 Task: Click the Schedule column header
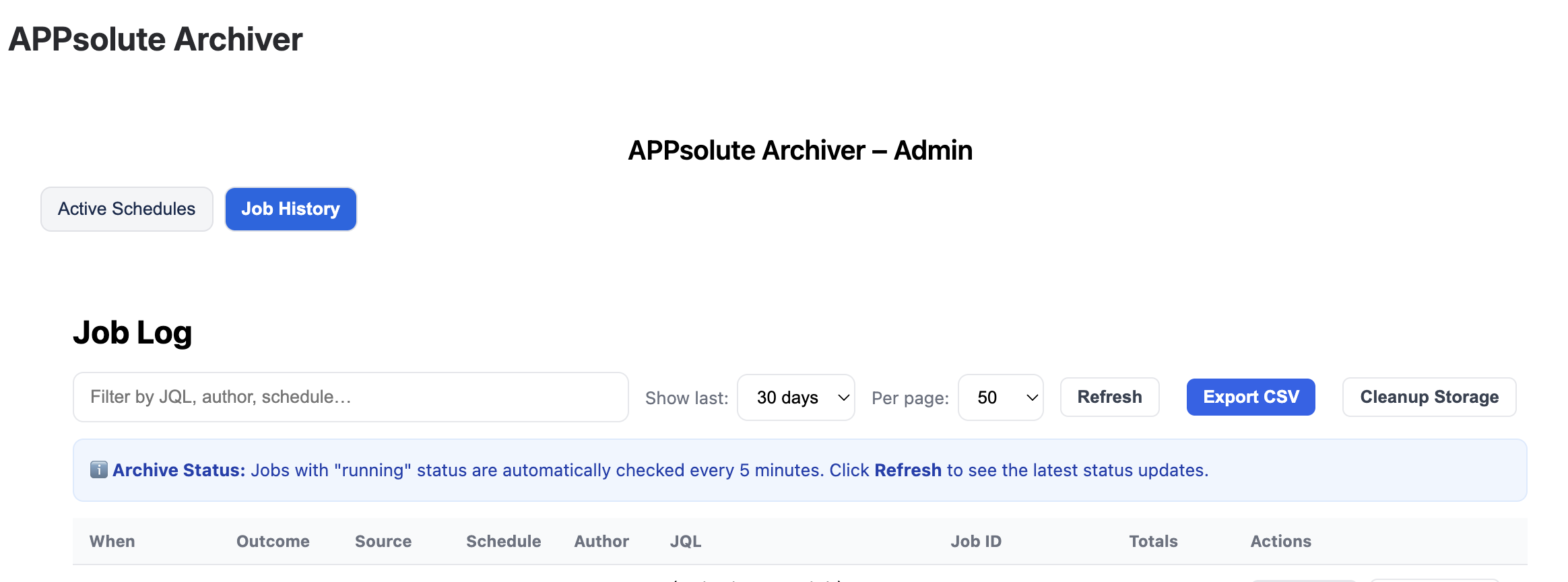pos(503,542)
